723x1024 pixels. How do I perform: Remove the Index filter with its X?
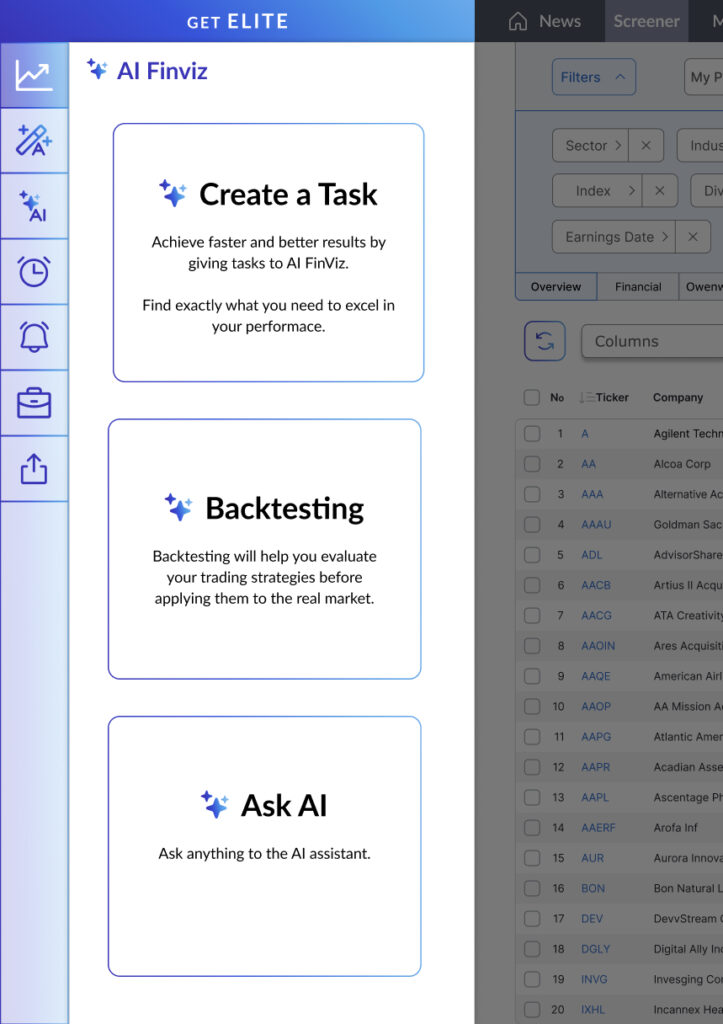click(x=660, y=191)
